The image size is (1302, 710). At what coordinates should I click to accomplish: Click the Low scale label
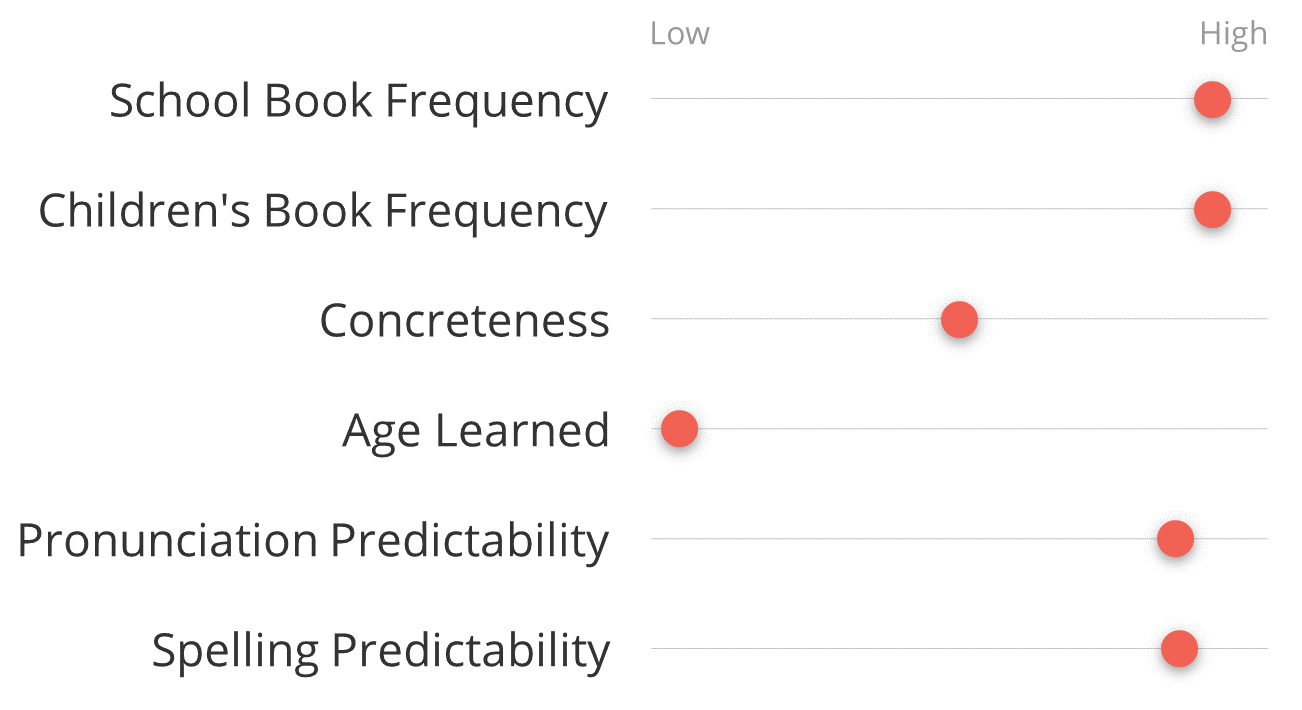(x=679, y=33)
